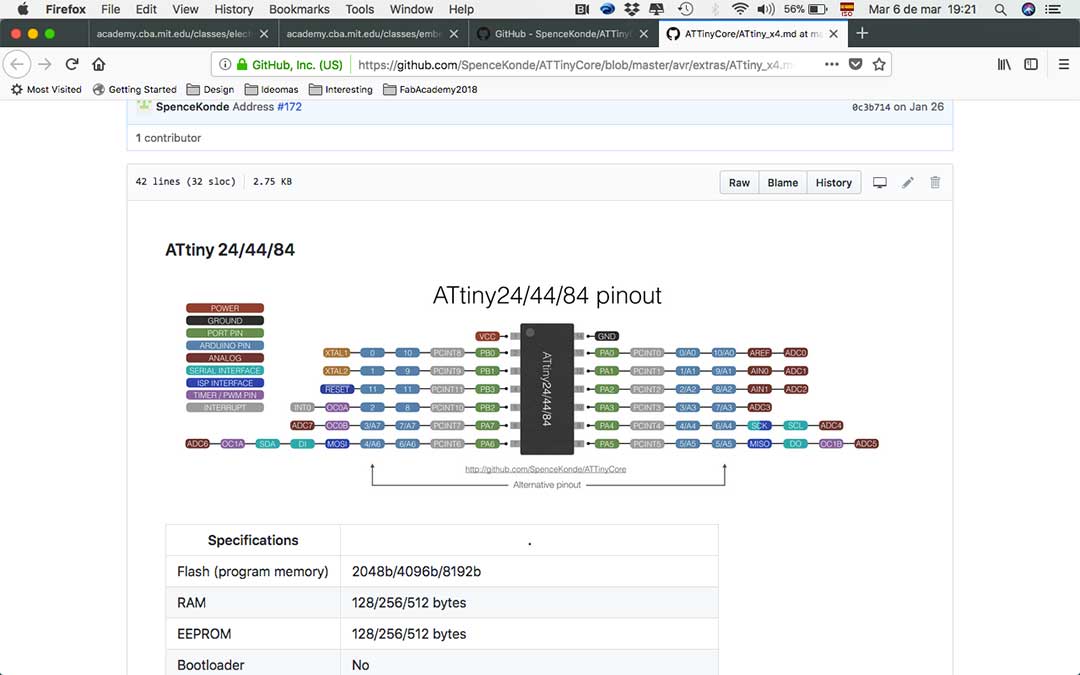The width and height of the screenshot is (1080, 675).
Task: Click the Blame button
Action: tap(782, 183)
